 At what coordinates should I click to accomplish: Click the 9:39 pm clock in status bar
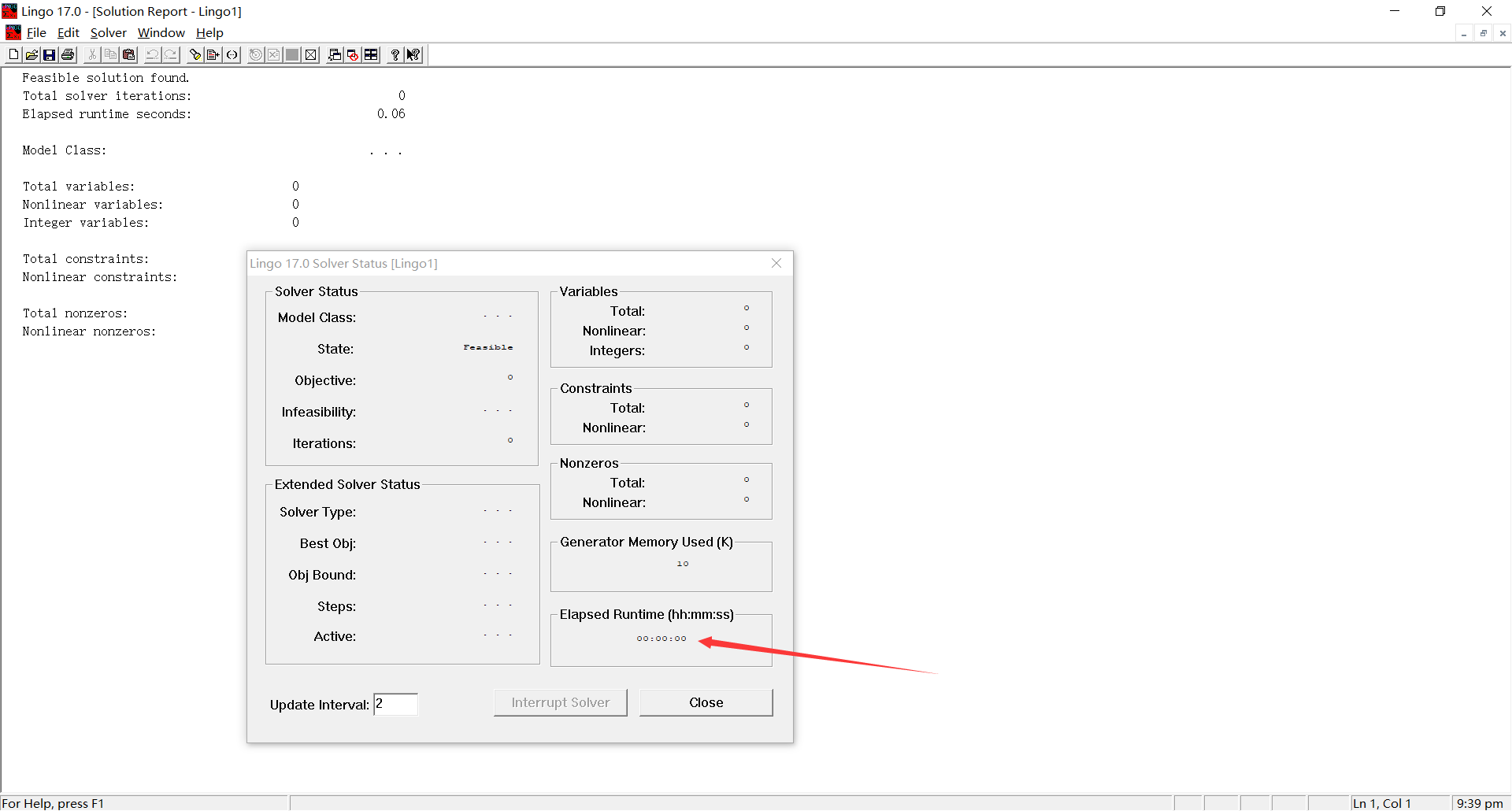tap(1480, 803)
